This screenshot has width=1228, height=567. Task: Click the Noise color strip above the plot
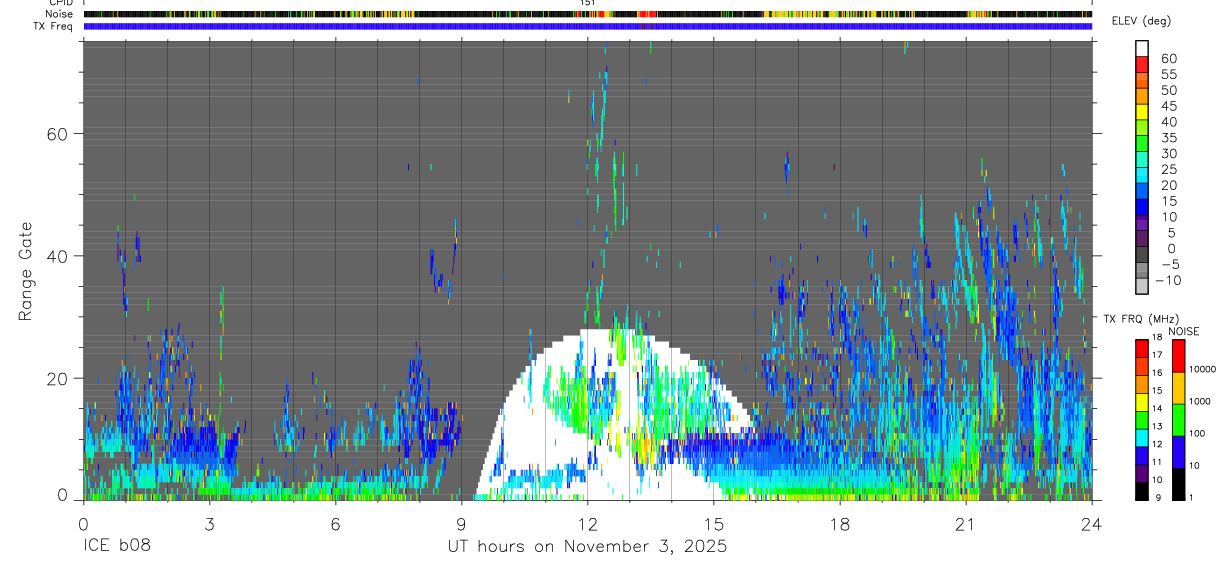(588, 14)
